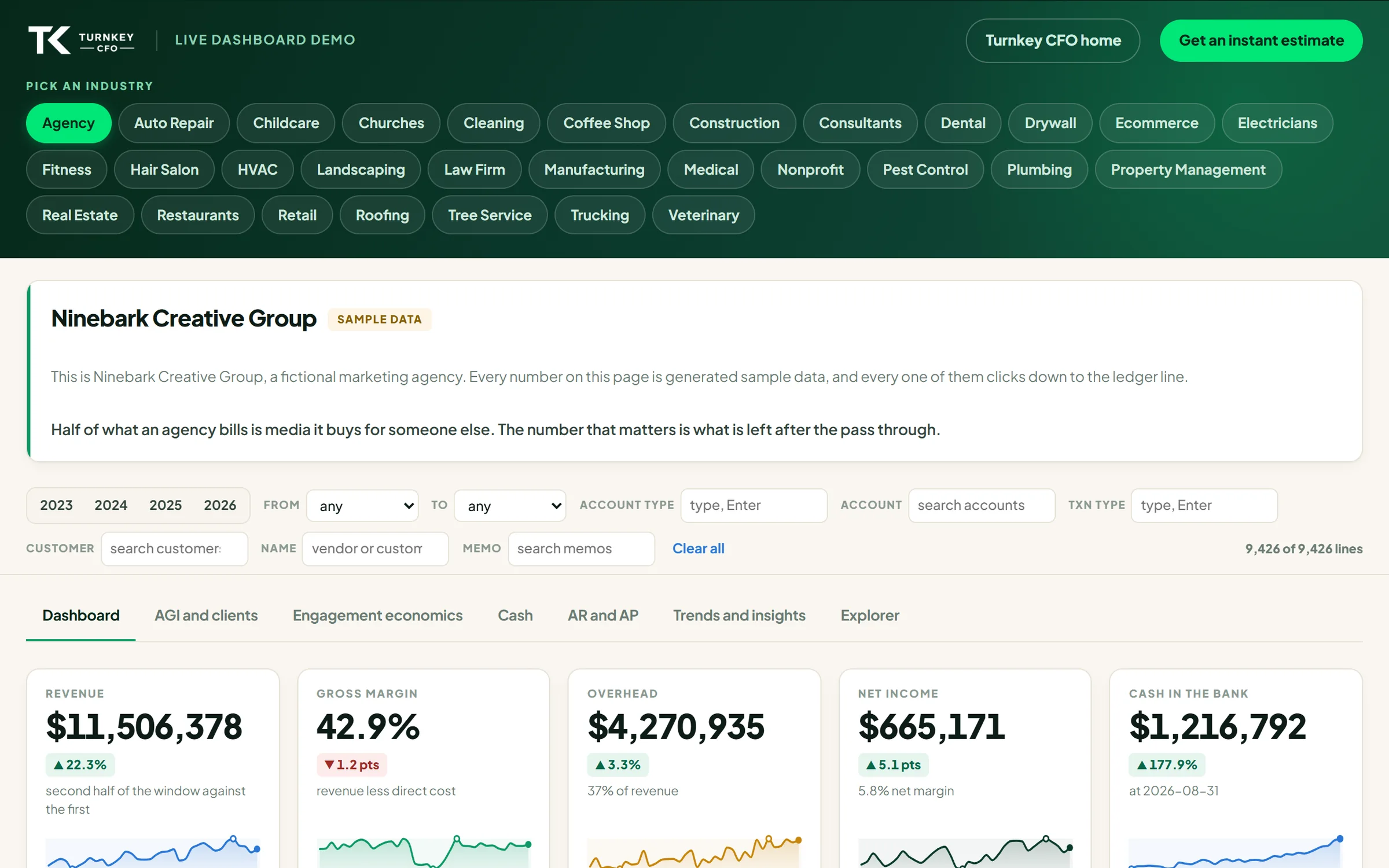1389x868 pixels.
Task: Choose Veterinary industry chip
Action: [704, 215]
